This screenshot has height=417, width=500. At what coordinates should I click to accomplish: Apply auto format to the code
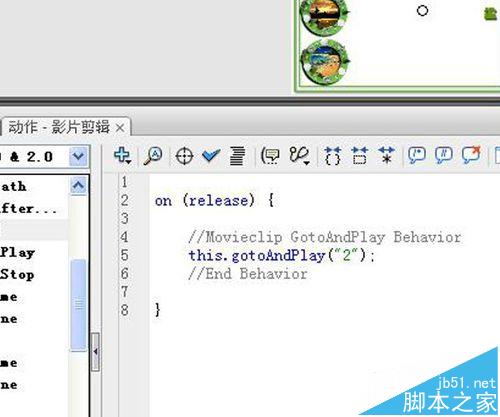click(237, 156)
